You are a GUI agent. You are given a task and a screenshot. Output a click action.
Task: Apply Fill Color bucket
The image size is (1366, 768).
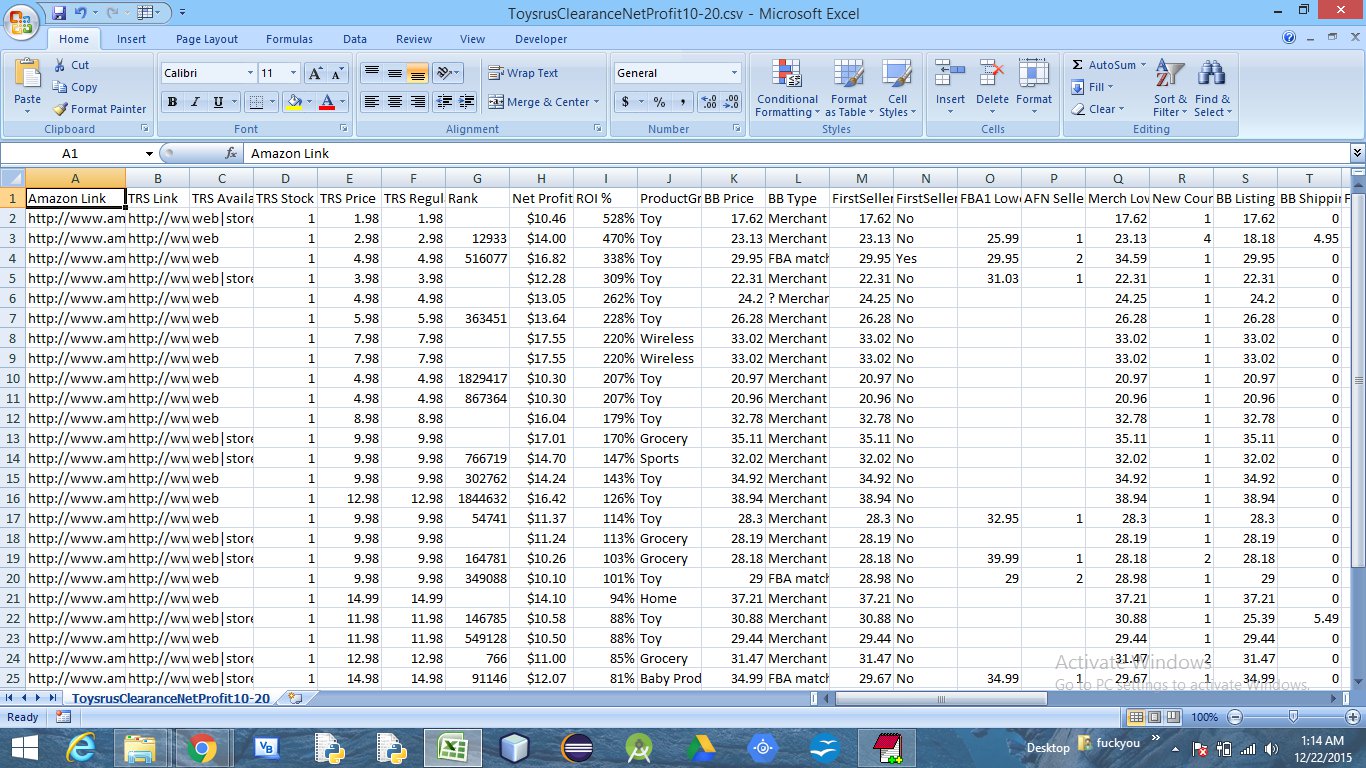pyautogui.click(x=293, y=102)
